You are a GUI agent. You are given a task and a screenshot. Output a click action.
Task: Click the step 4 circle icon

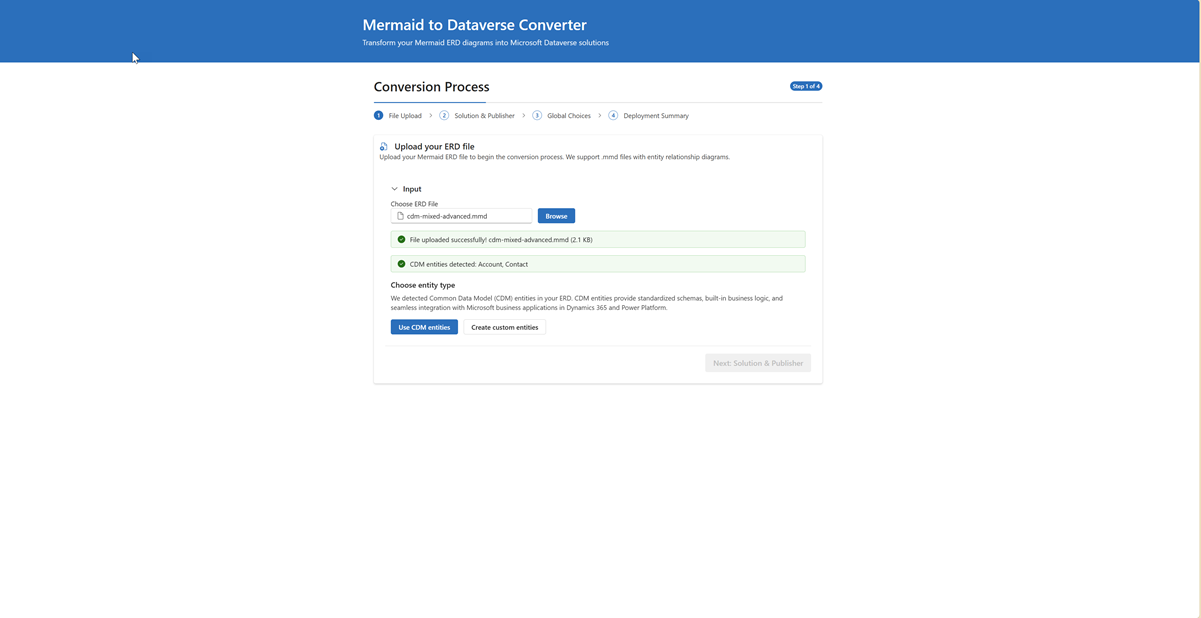tap(613, 115)
